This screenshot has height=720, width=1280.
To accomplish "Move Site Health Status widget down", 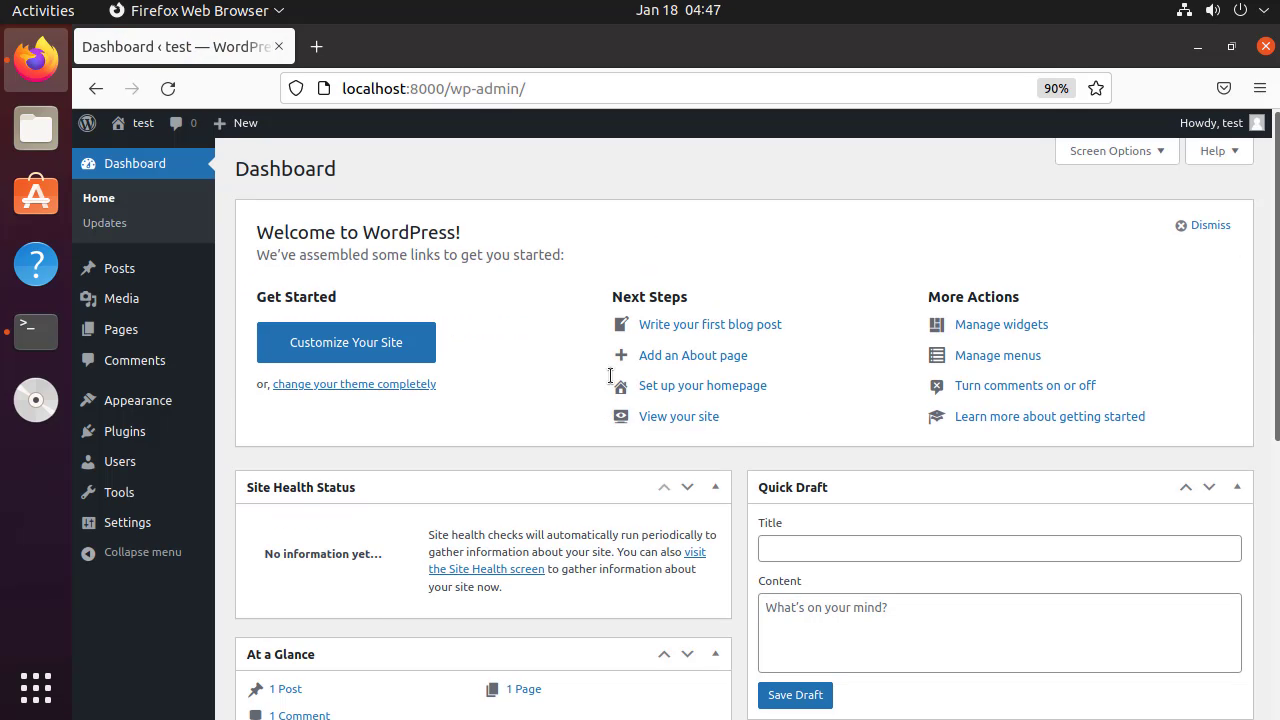I will [x=687, y=487].
